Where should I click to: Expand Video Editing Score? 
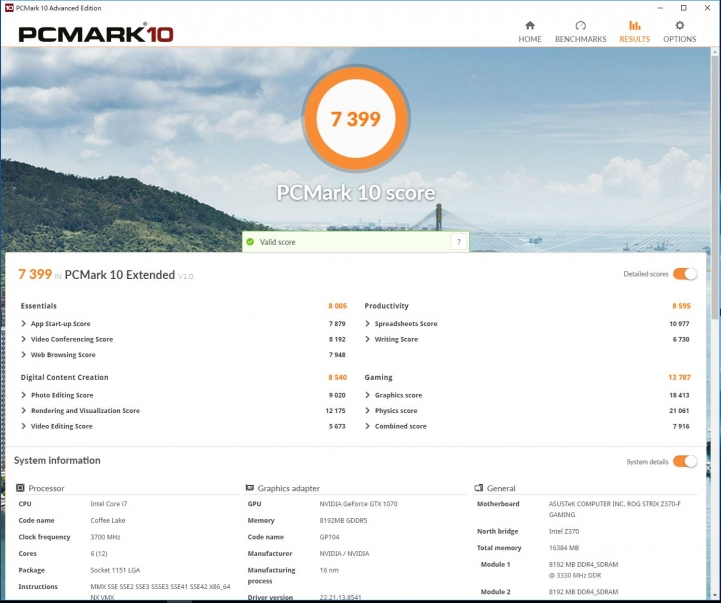point(23,426)
